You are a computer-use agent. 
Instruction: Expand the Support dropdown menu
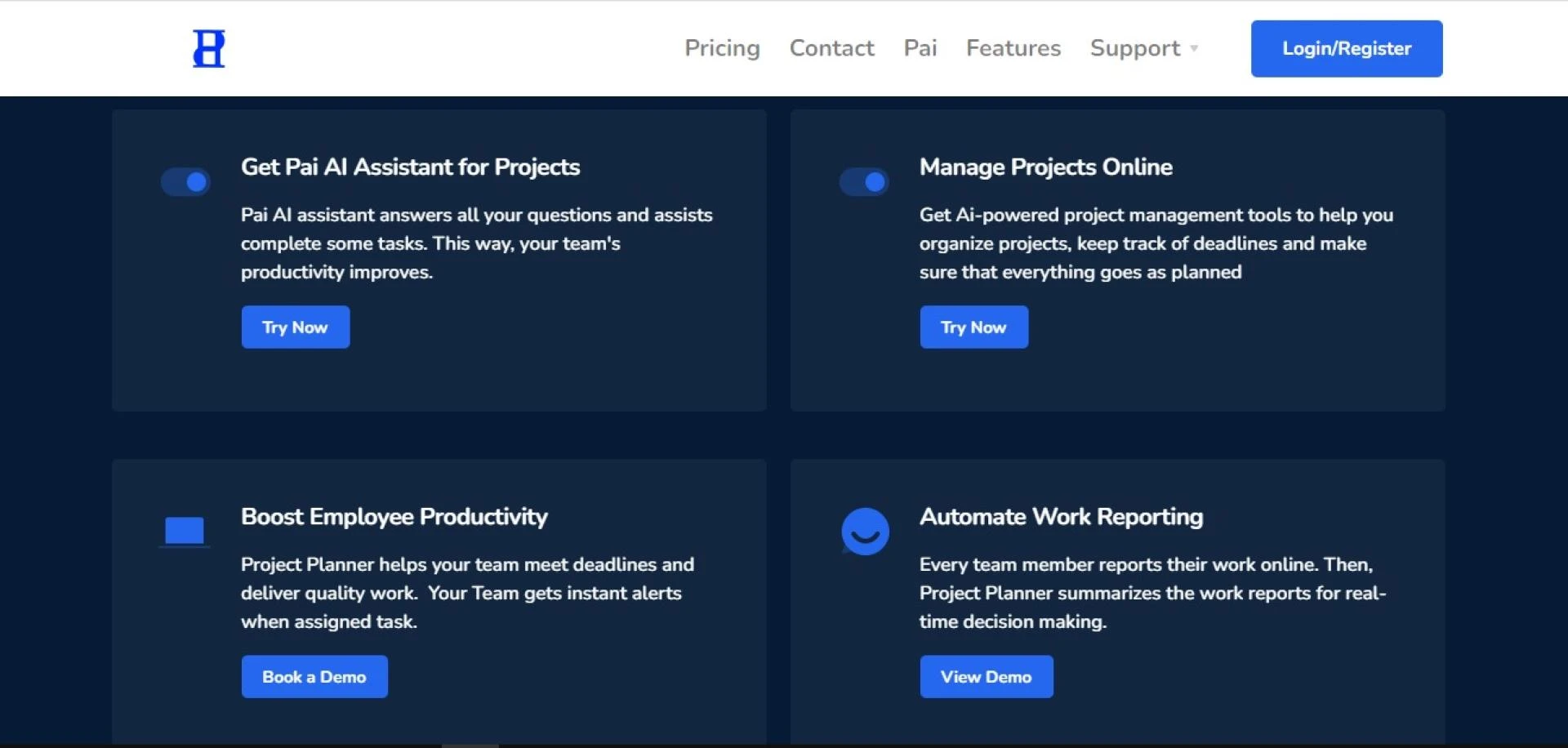(x=1134, y=48)
